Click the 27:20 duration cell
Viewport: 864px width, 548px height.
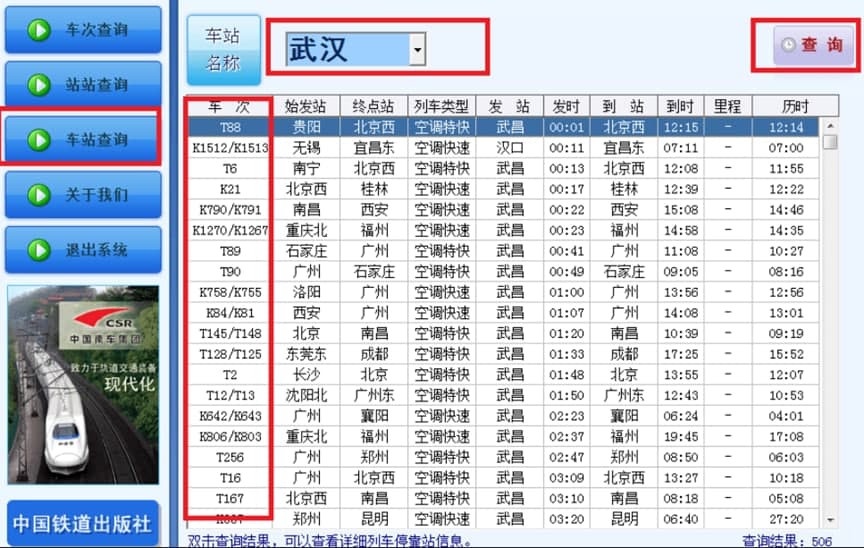[786, 519]
